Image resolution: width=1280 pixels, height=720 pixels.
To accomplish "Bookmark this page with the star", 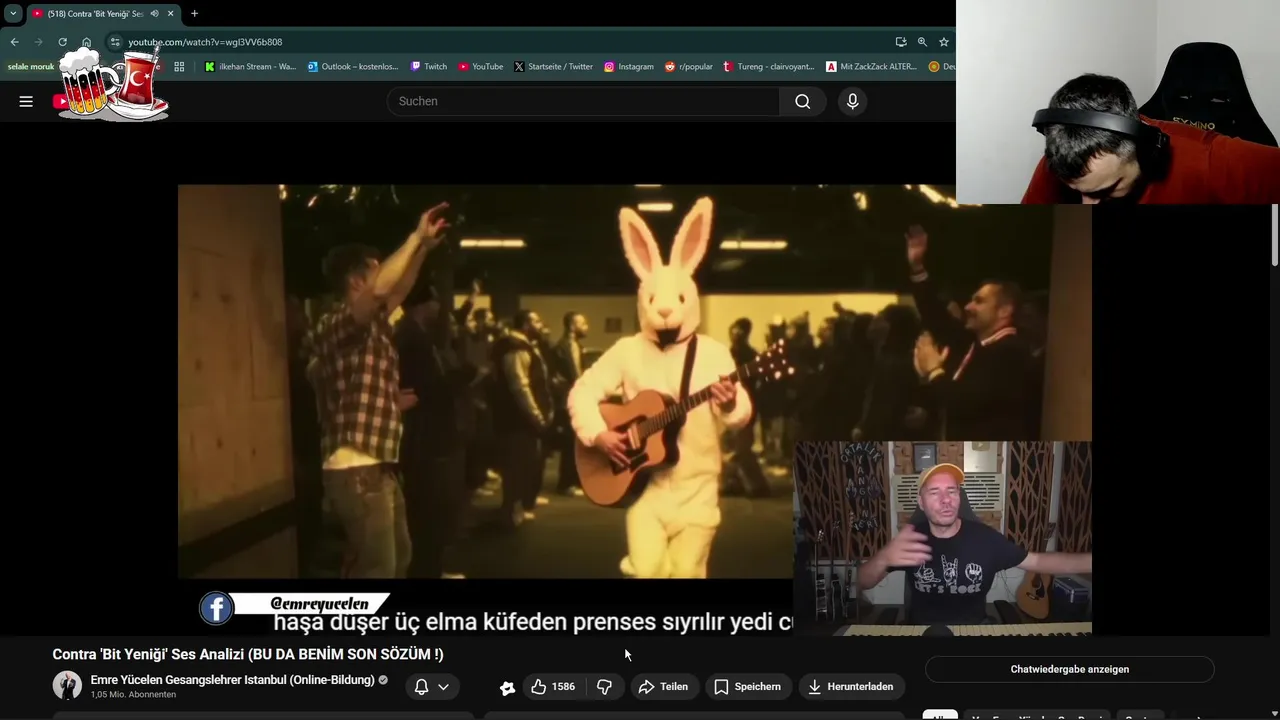I will (x=943, y=42).
